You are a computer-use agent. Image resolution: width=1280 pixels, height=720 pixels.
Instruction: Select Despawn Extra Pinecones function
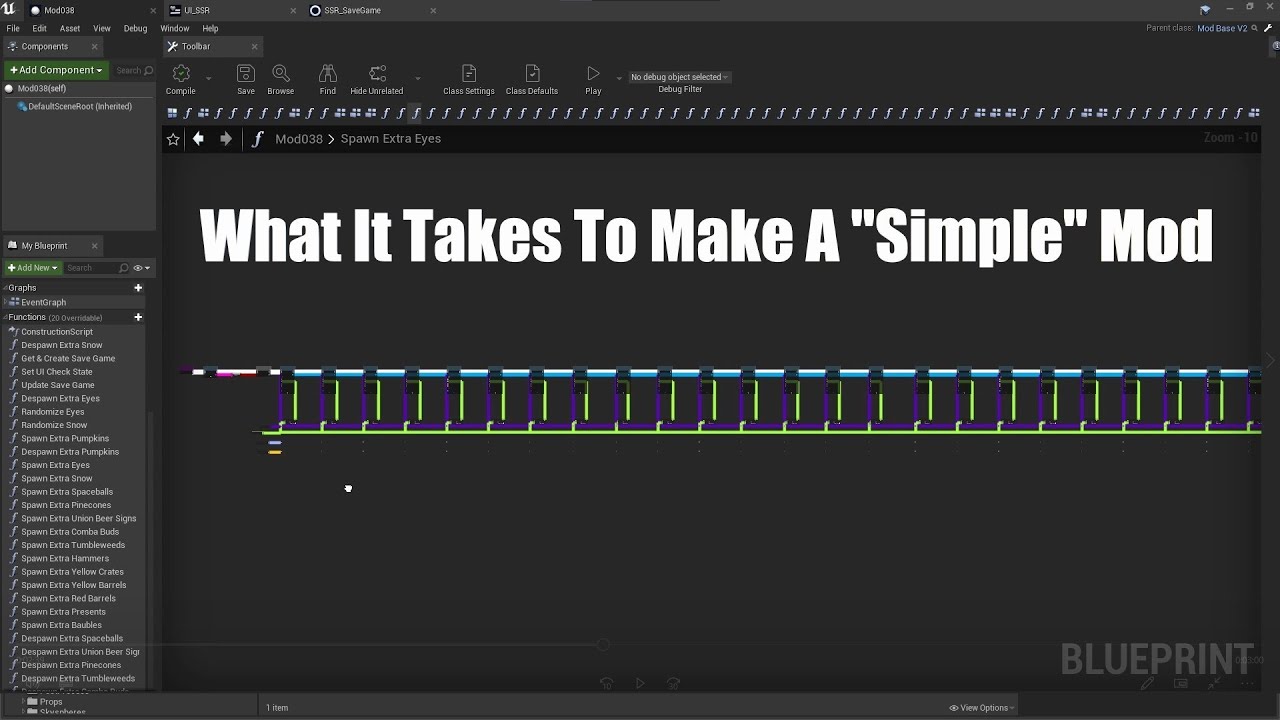click(71, 665)
